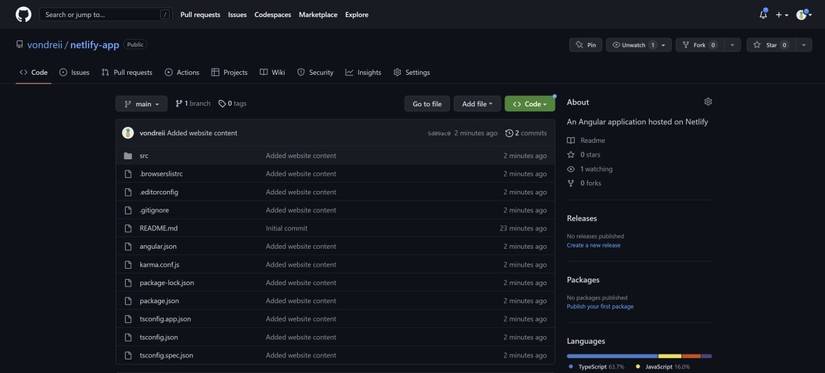Image resolution: width=825 pixels, height=373 pixels.
Task: Open the Add file dropdown
Action: [477, 104]
